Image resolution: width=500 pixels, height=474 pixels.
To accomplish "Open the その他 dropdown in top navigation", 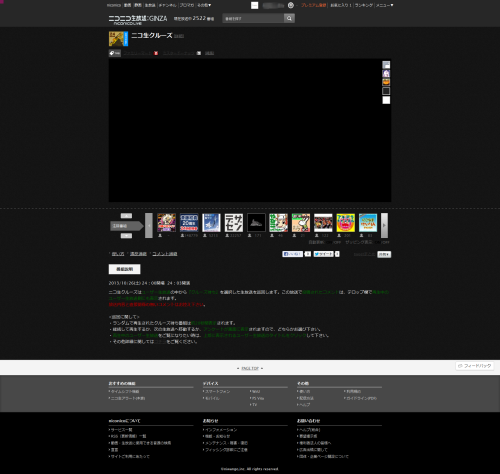I will [204, 5].
